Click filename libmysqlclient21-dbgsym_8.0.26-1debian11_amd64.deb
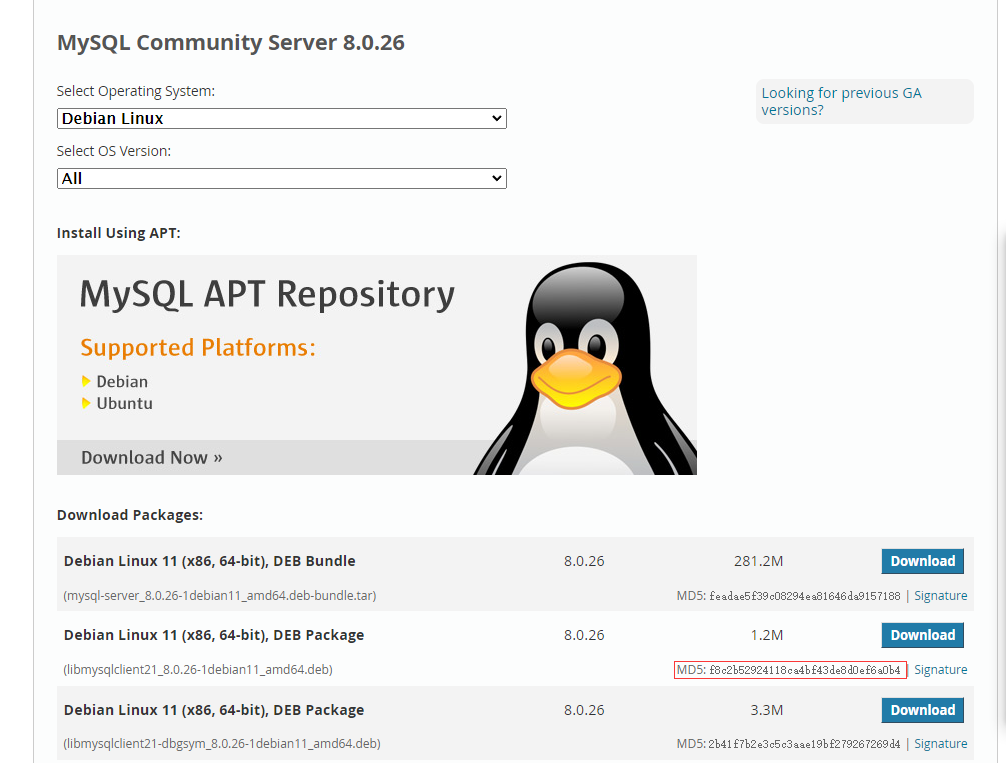The width and height of the screenshot is (1006, 763). click(x=221, y=743)
